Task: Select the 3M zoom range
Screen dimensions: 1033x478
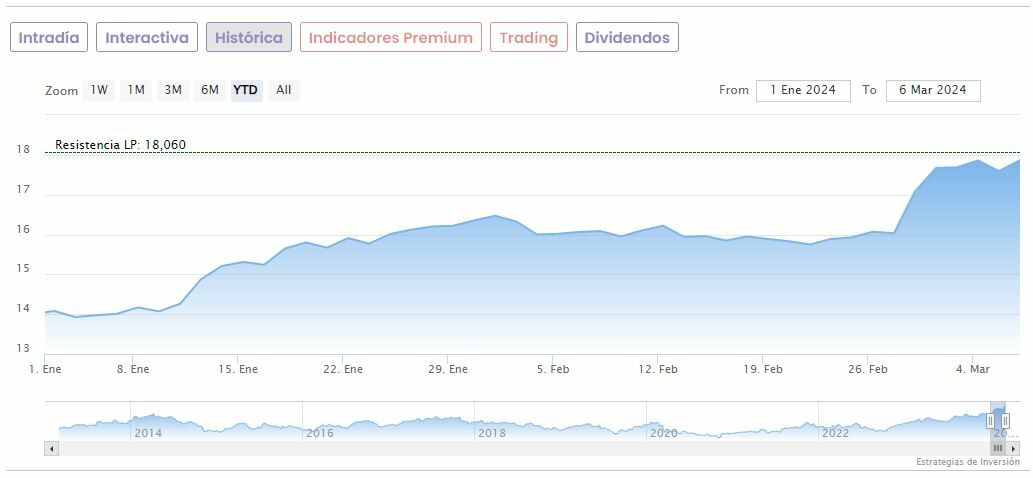Action: click(x=173, y=90)
